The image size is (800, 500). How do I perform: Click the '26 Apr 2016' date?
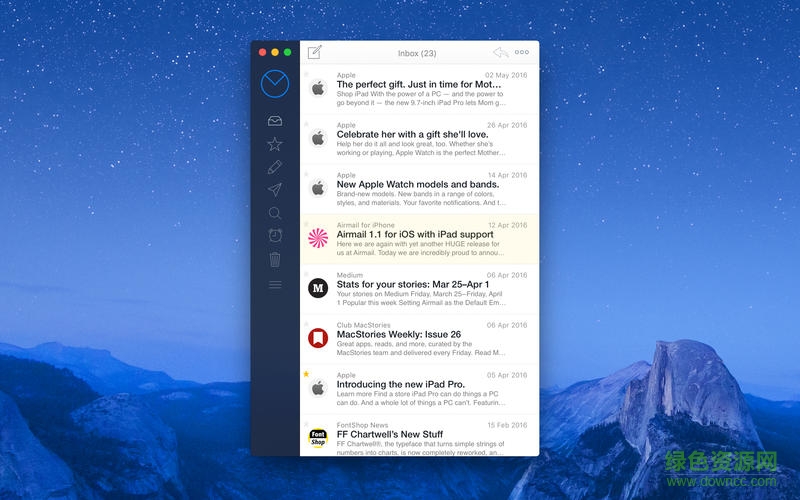tap(507, 125)
